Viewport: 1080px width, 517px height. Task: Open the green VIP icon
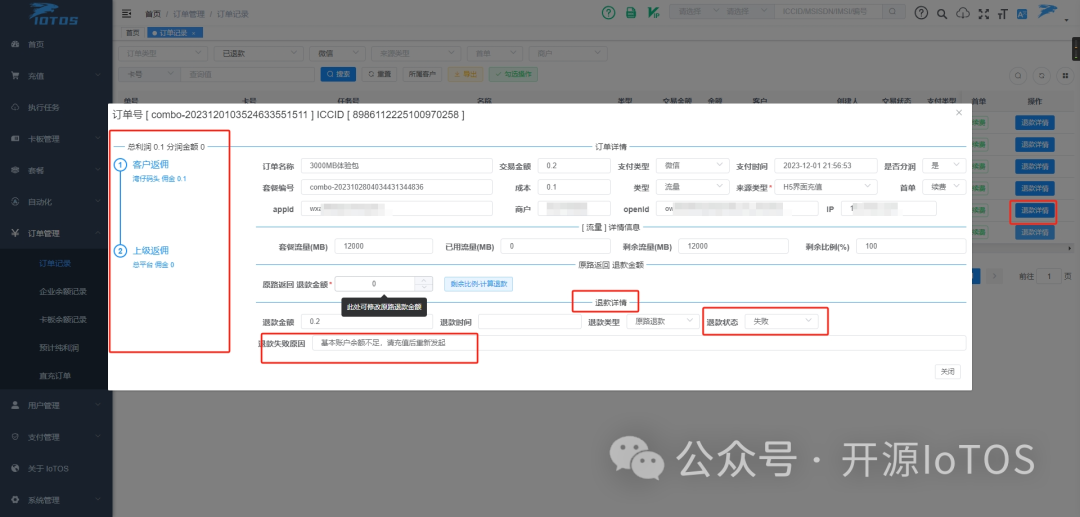tap(653, 12)
